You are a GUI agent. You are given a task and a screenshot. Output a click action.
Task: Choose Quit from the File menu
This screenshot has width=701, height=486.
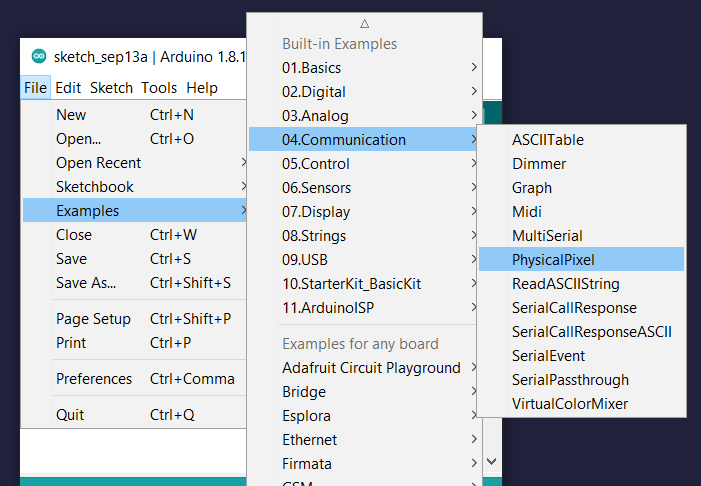tap(135, 415)
